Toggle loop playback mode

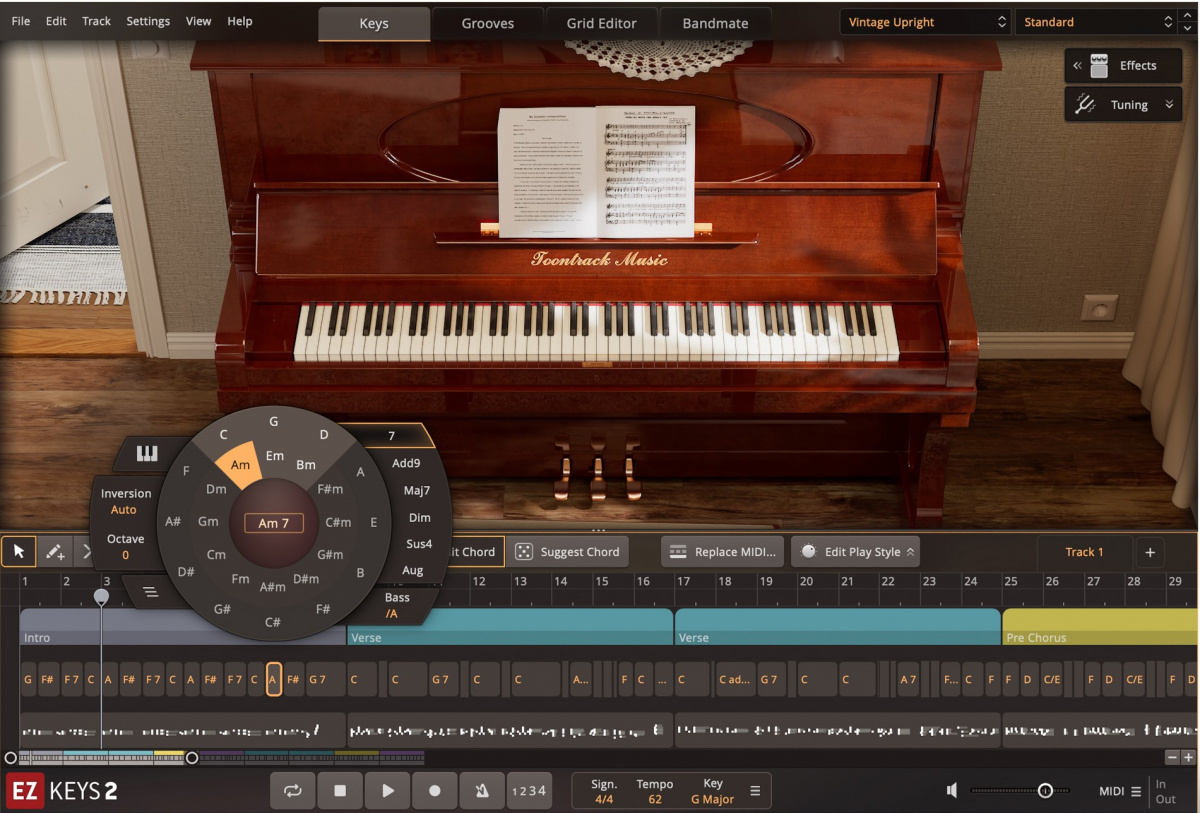click(293, 790)
